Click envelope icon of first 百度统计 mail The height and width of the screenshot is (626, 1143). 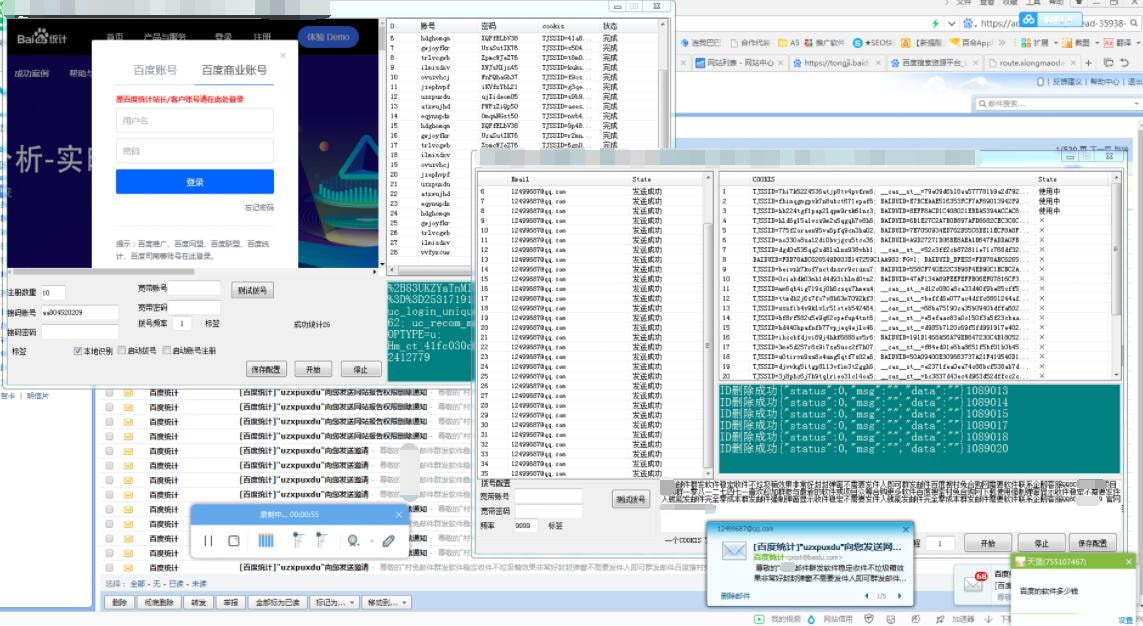[128, 393]
